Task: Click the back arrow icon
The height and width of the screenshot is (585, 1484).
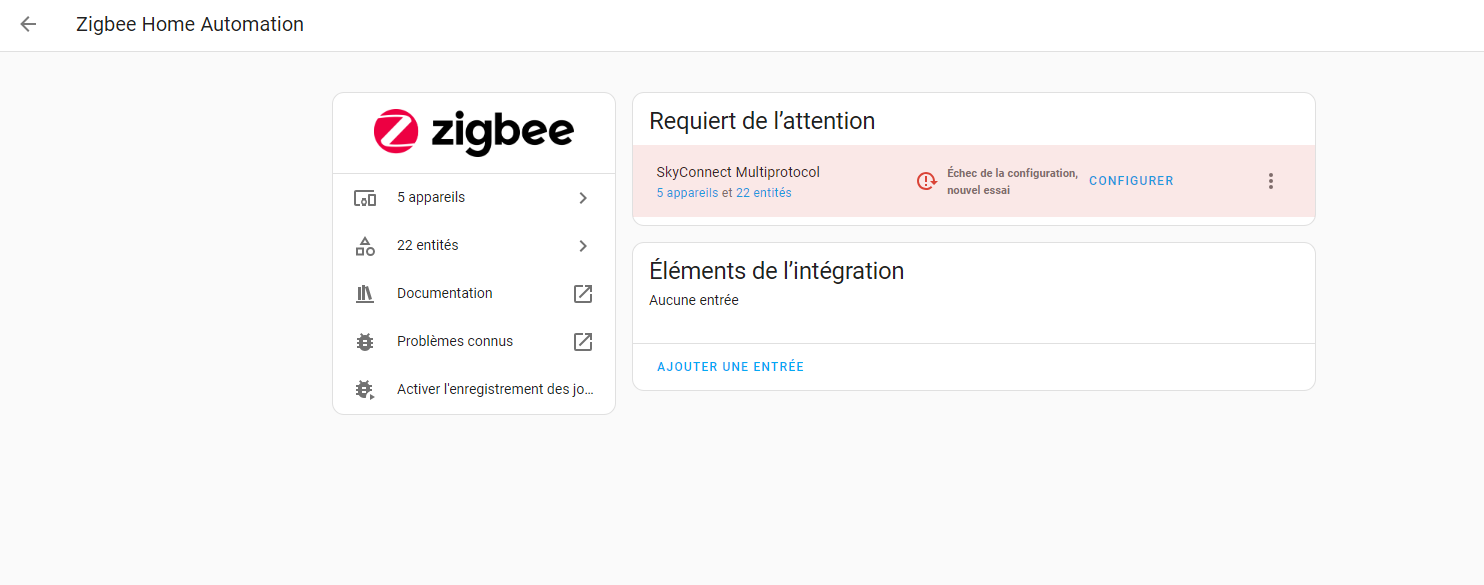Action: (28, 25)
